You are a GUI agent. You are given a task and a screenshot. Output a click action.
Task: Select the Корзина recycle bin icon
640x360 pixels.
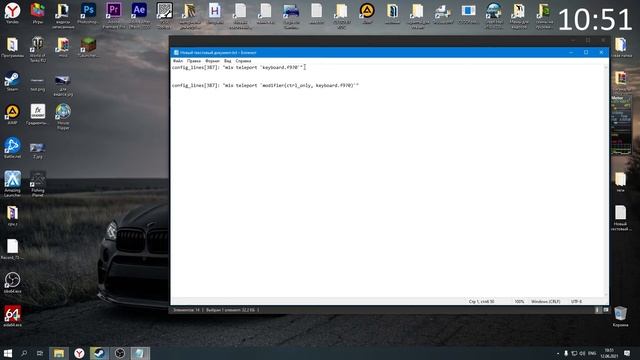[x=620, y=316]
